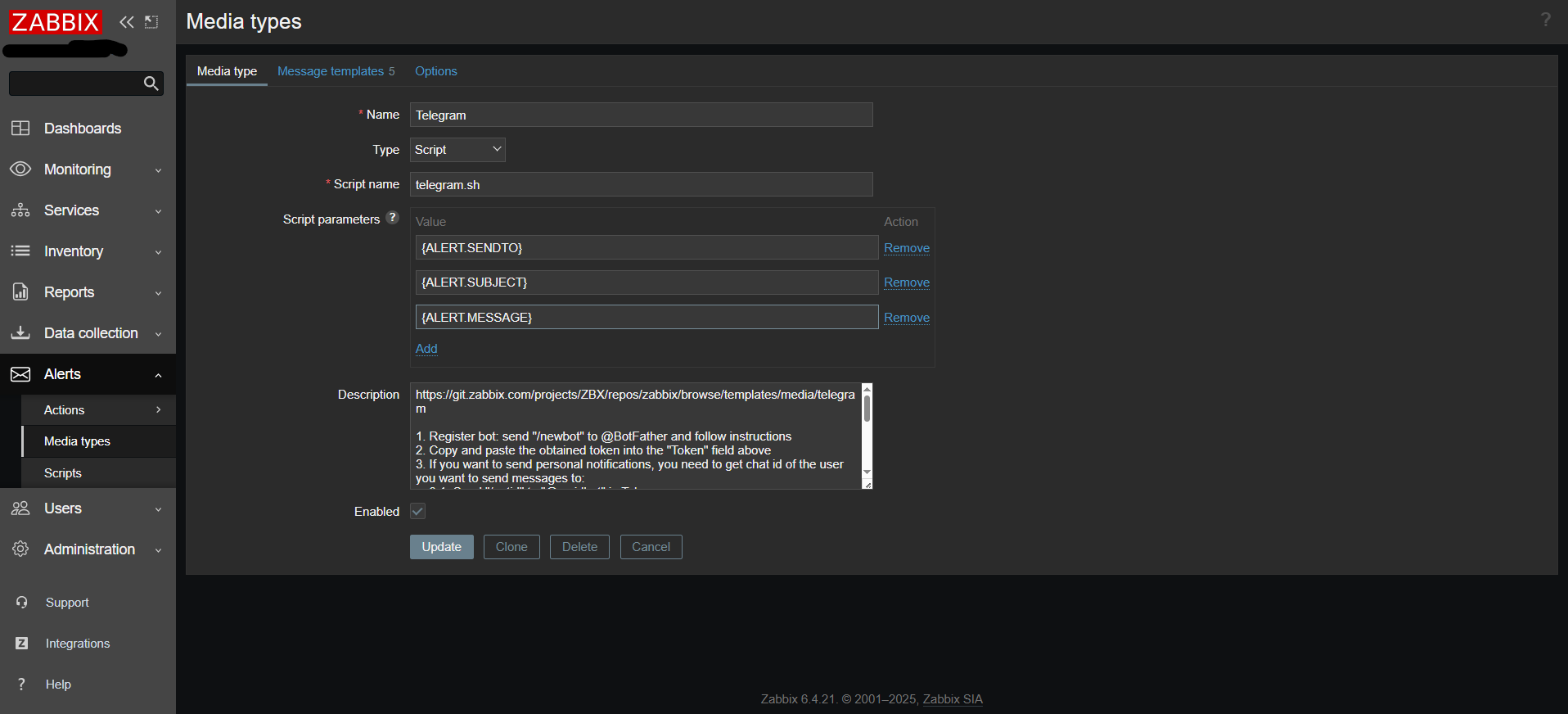Expand the Reports menu chevron
Image resolution: width=1568 pixels, height=714 pixels.
(159, 293)
